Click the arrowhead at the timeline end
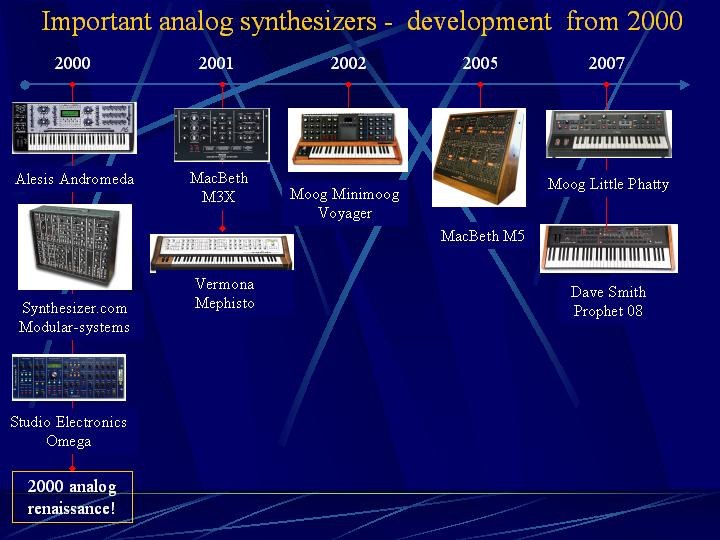720x540 pixels. click(684, 85)
